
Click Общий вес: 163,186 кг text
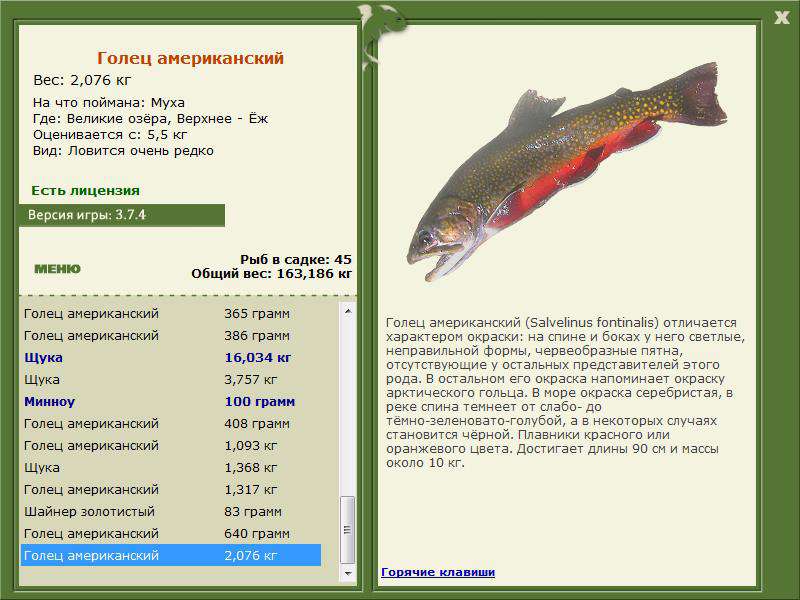coord(271,273)
